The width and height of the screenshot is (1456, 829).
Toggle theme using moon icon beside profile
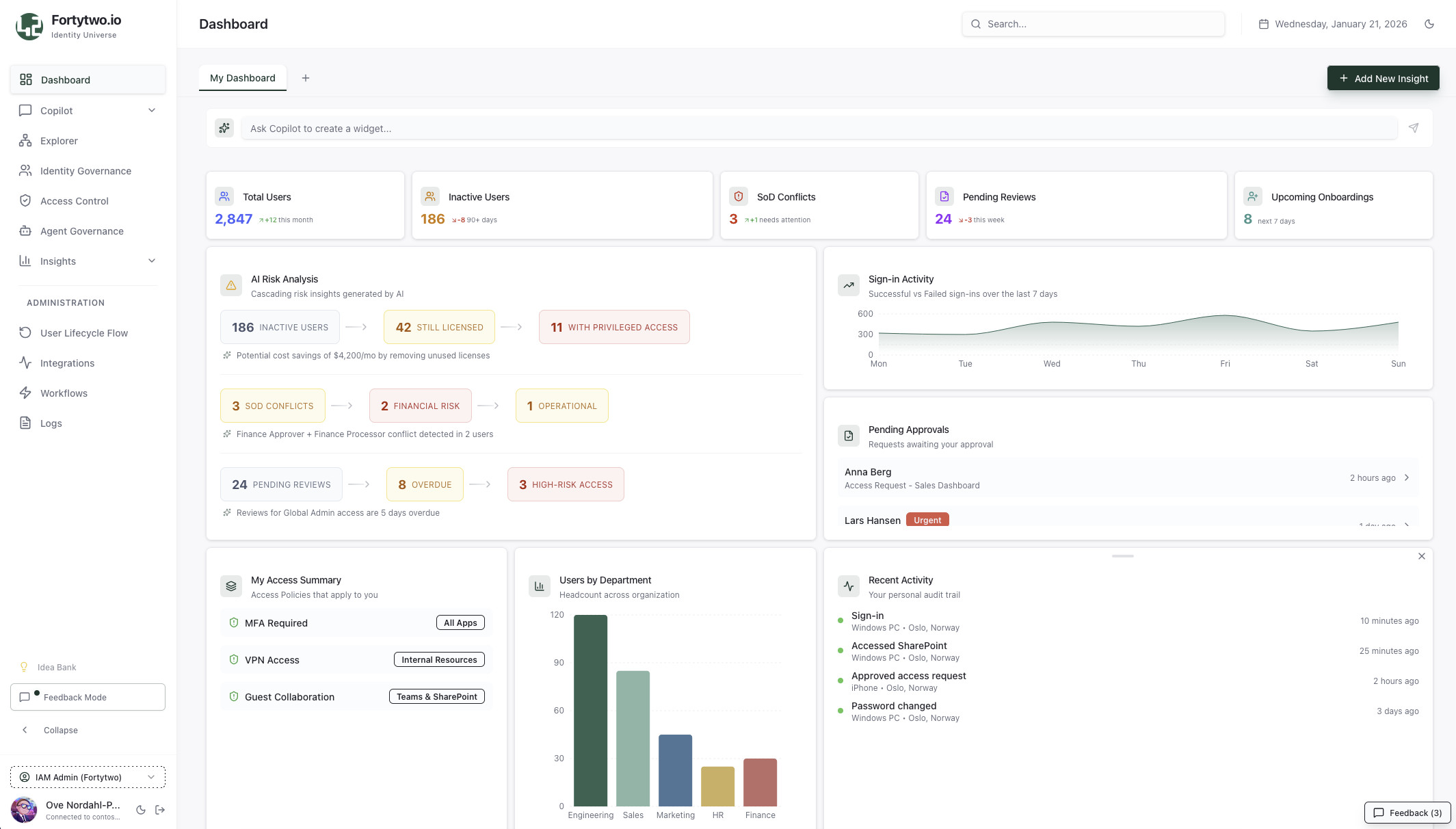(141, 810)
